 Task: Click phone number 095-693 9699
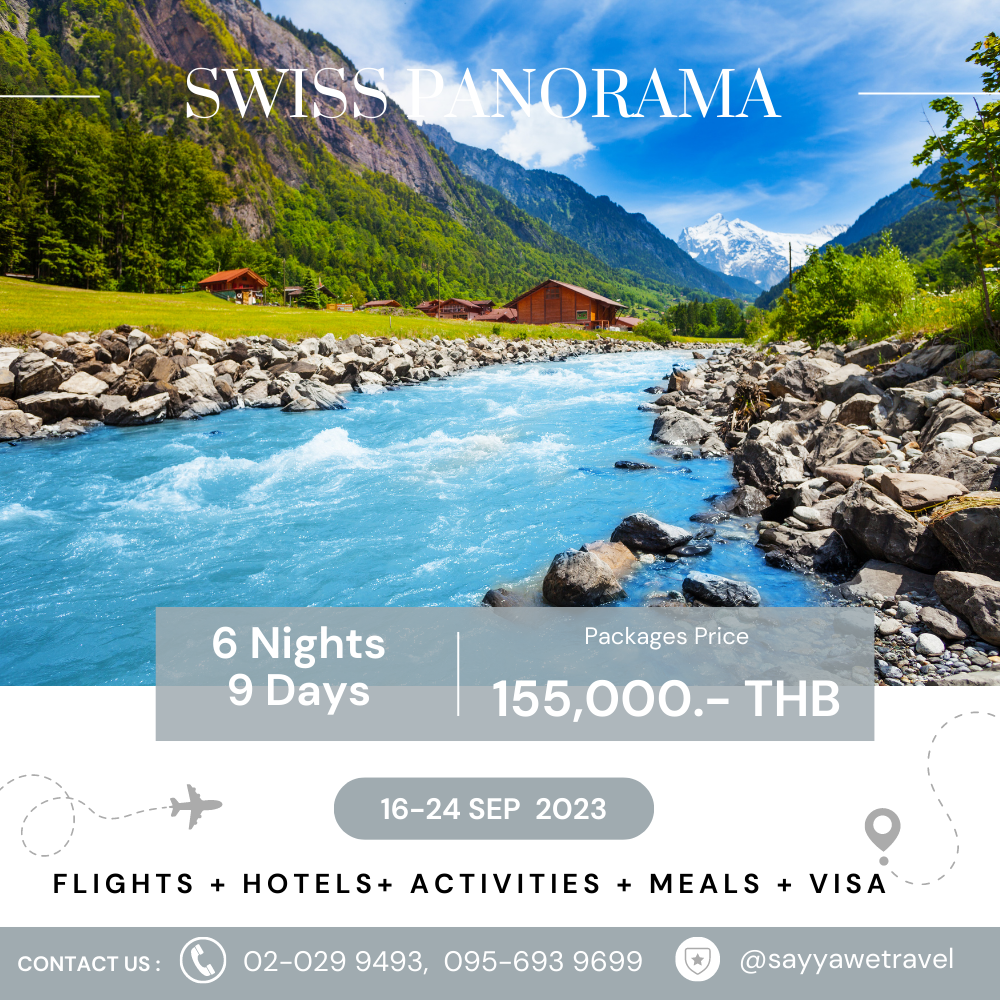click(x=543, y=961)
